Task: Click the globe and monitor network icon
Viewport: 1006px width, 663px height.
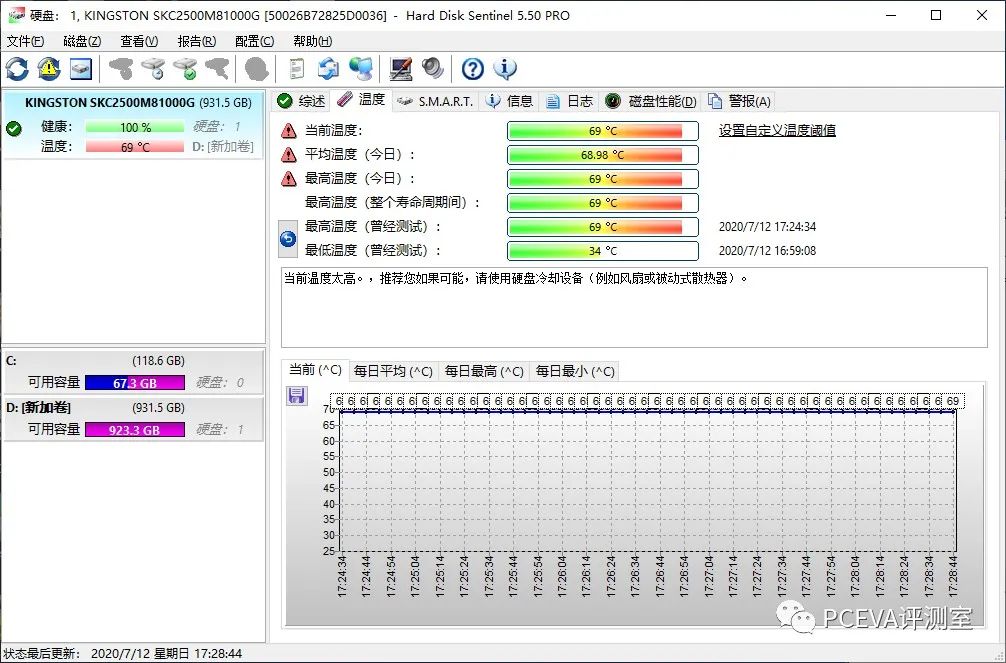Action: (361, 69)
